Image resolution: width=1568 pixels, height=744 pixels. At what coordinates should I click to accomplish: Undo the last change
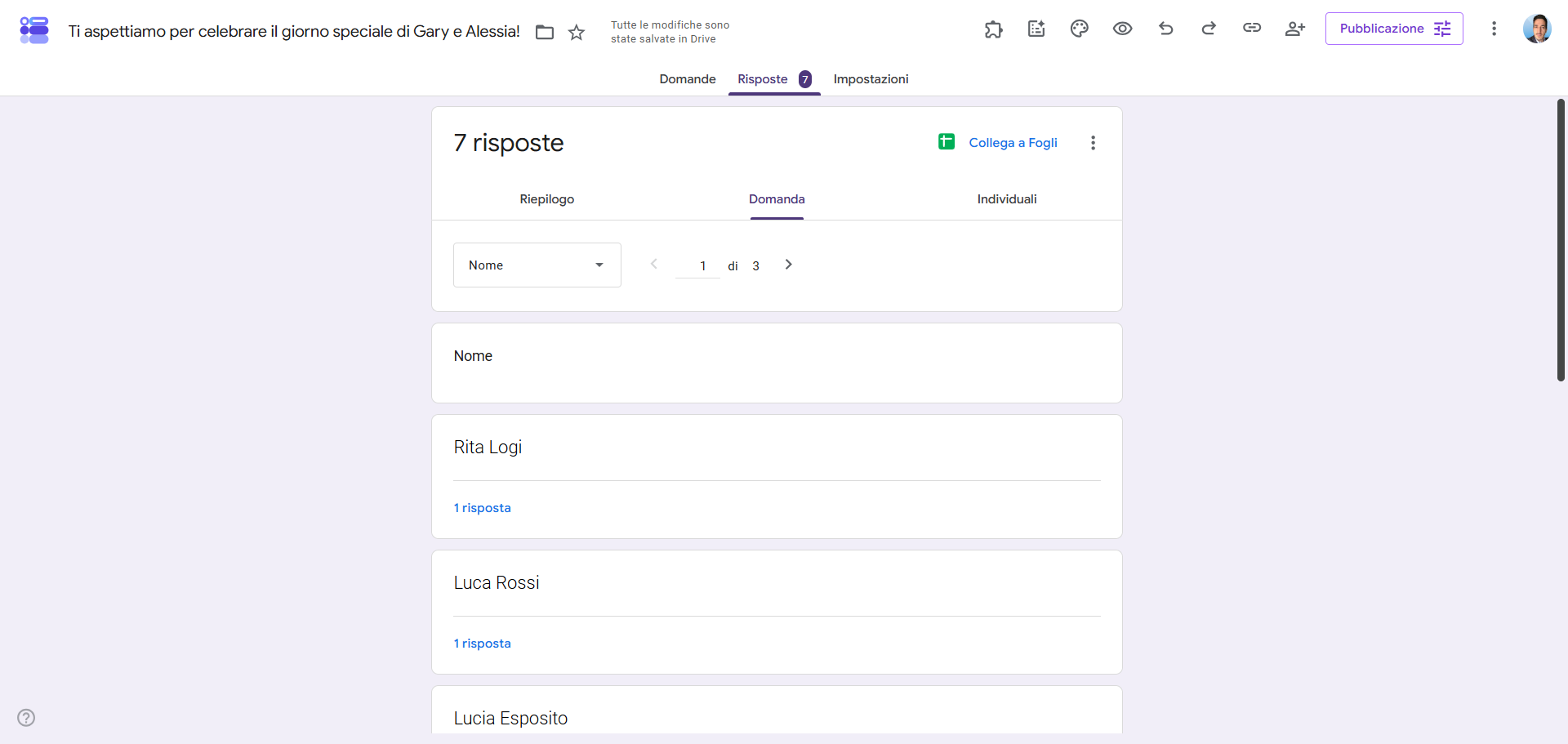[1166, 29]
